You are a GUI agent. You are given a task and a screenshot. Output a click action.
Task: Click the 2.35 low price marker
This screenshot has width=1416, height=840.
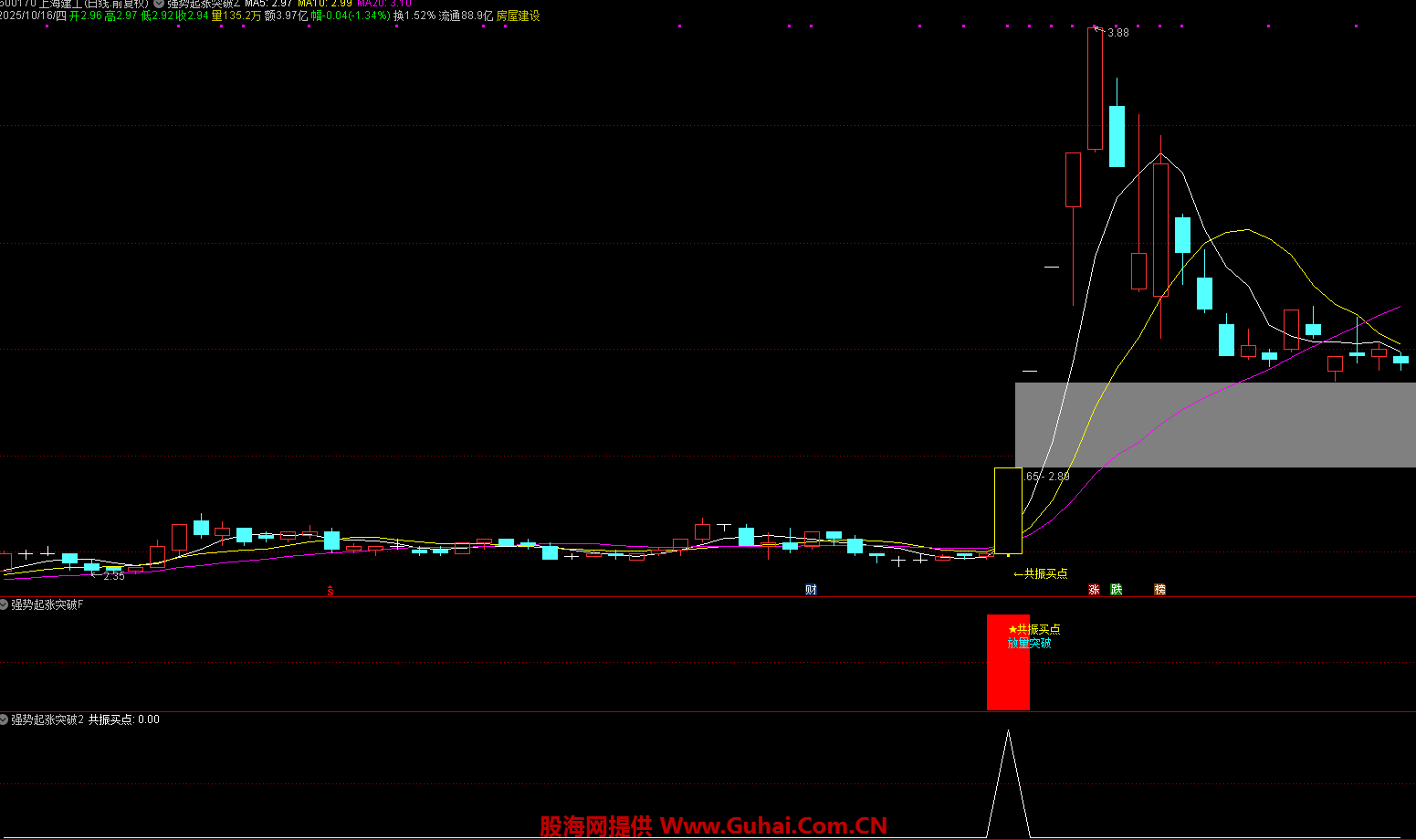[113, 576]
